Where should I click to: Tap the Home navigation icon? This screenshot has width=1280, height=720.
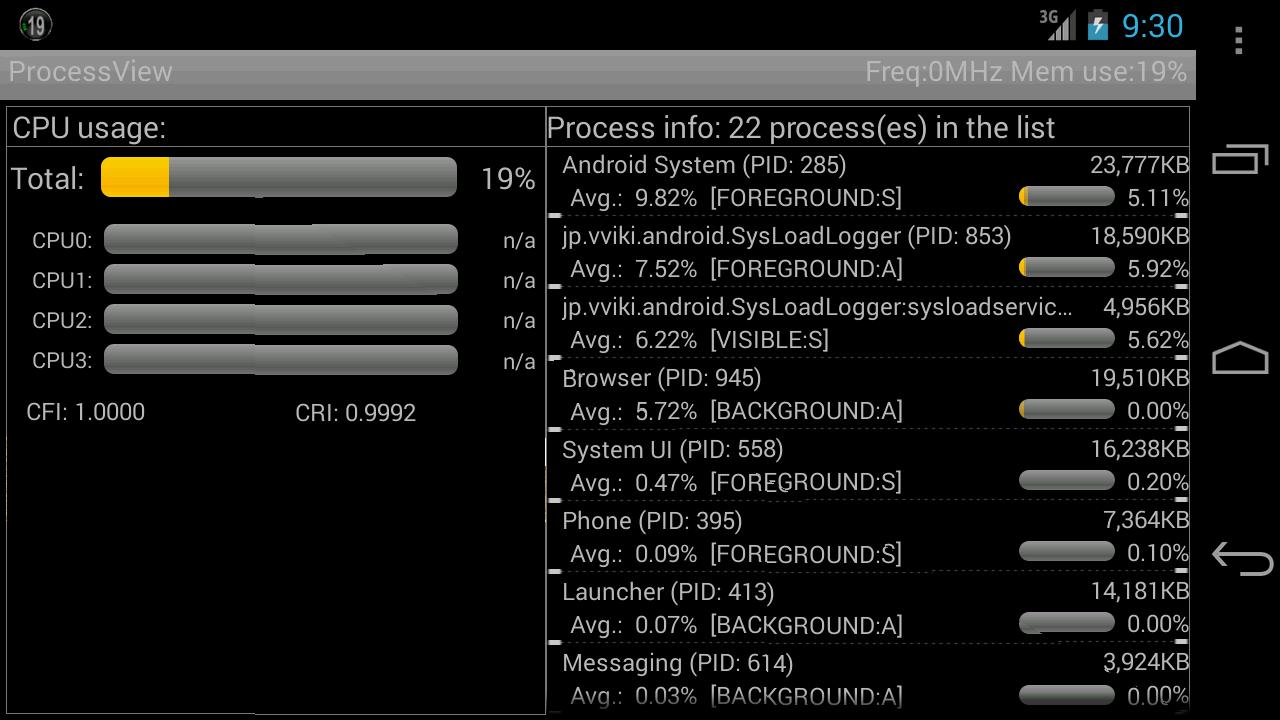point(1238,355)
